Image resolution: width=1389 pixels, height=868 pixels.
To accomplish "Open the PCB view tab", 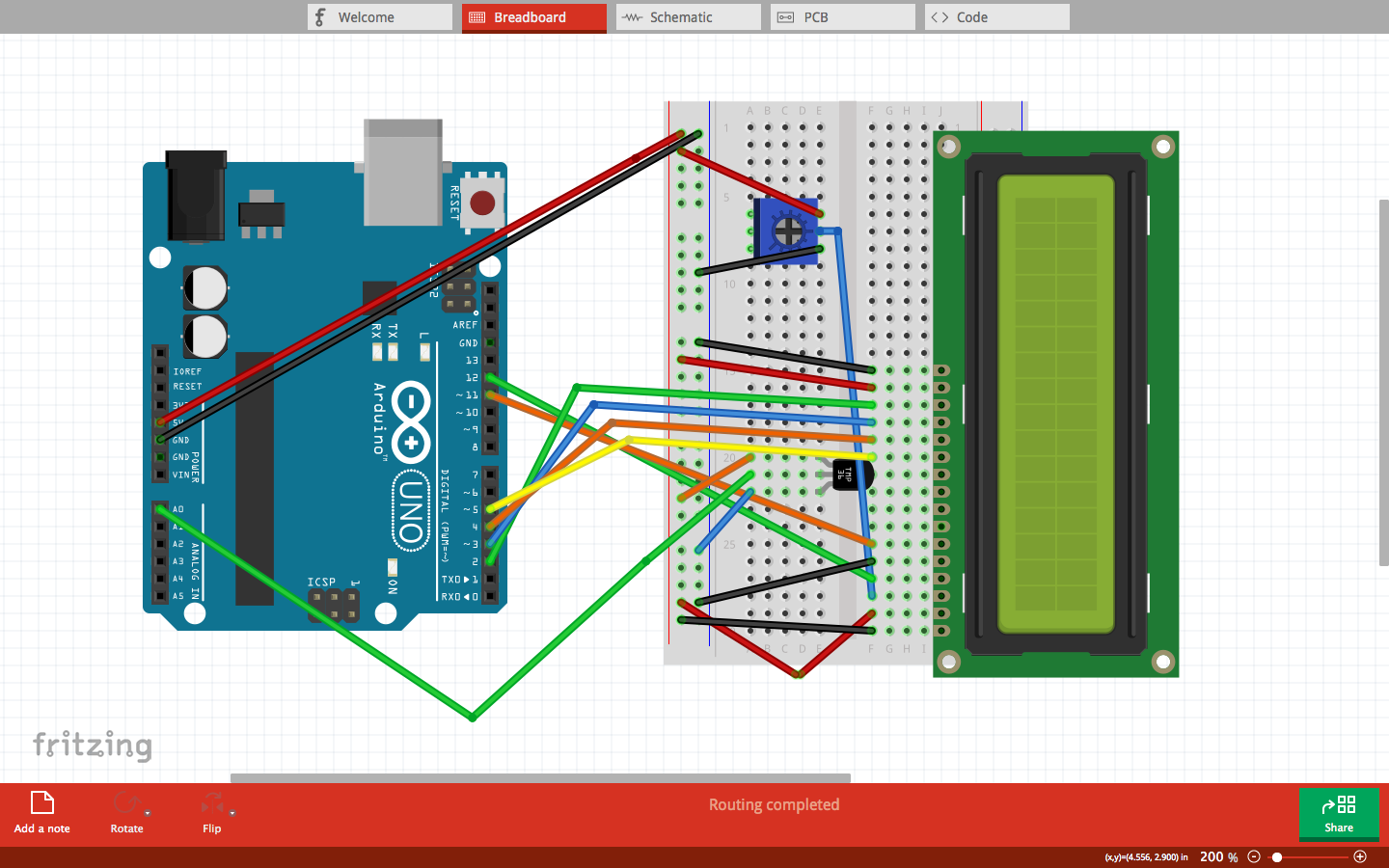I will [x=843, y=17].
